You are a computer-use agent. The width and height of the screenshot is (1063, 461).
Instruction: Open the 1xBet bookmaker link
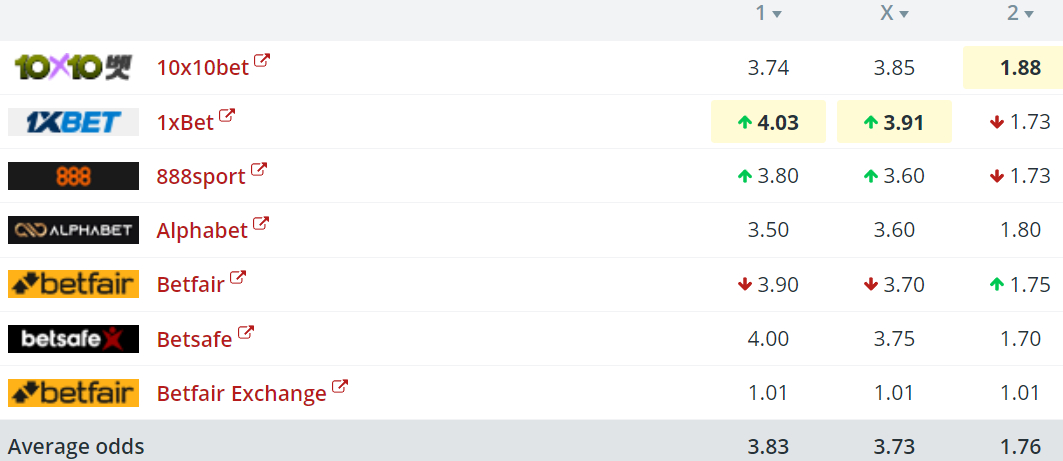[185, 123]
